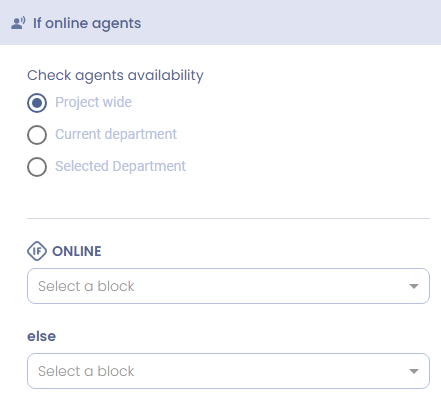Screen dimensions: 441x398
Task: Click placeholder text in else block selector
Action: click(86, 371)
